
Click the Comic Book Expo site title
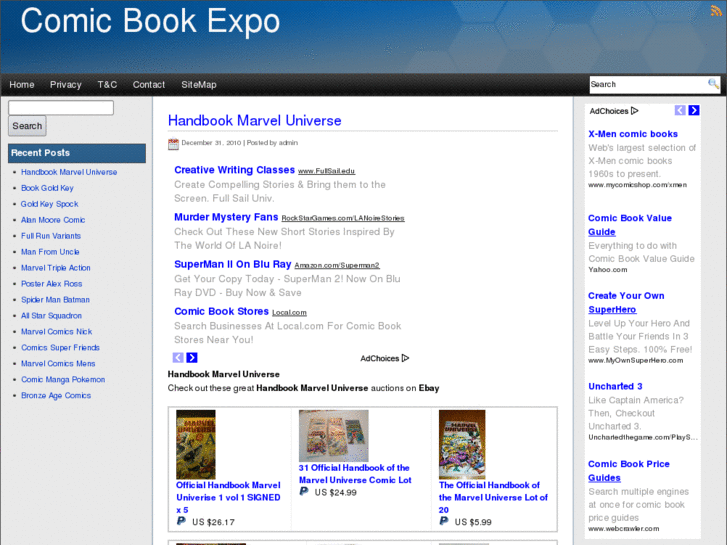pyautogui.click(x=150, y=21)
